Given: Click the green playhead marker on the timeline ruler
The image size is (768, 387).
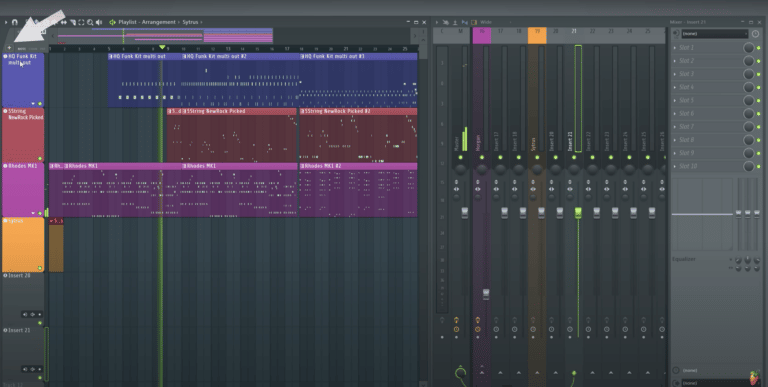Looking at the screenshot, I should pos(162,48).
